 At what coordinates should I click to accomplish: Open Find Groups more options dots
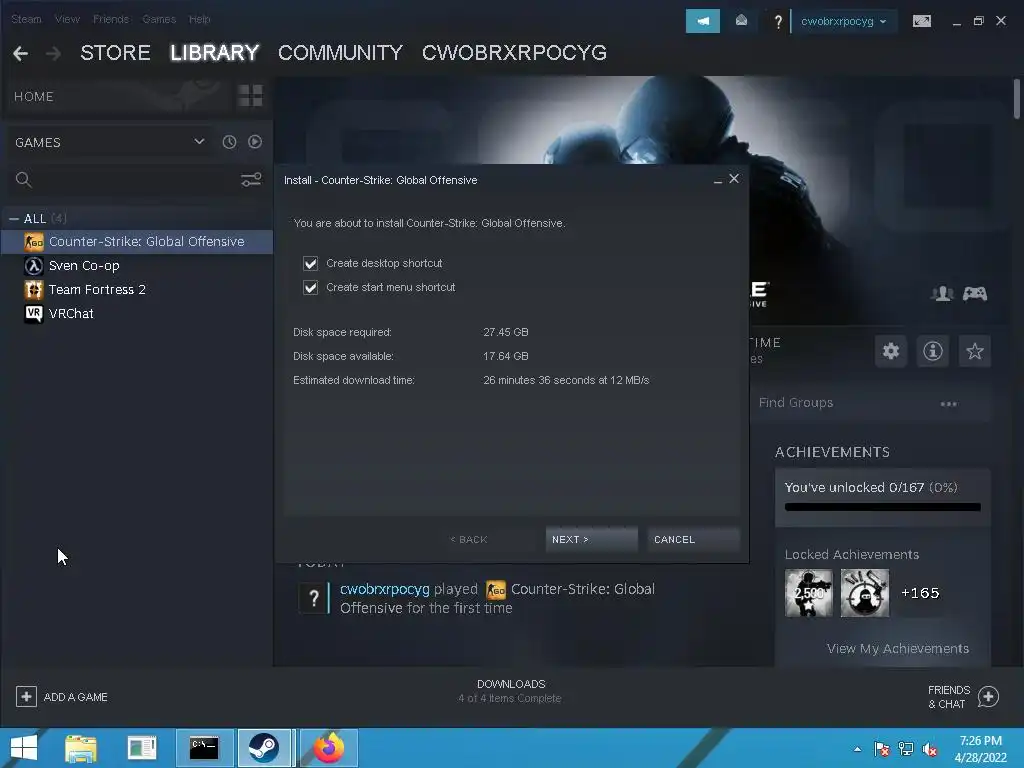click(x=948, y=404)
